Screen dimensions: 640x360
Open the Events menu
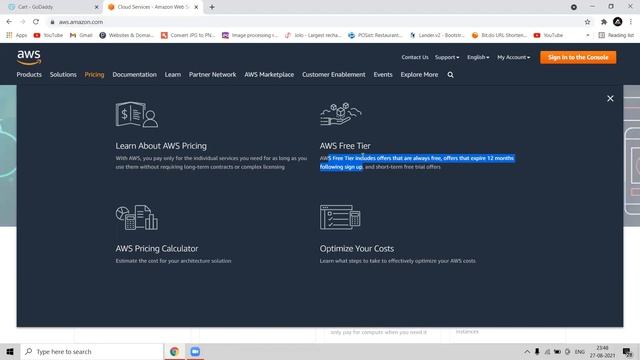tap(383, 75)
